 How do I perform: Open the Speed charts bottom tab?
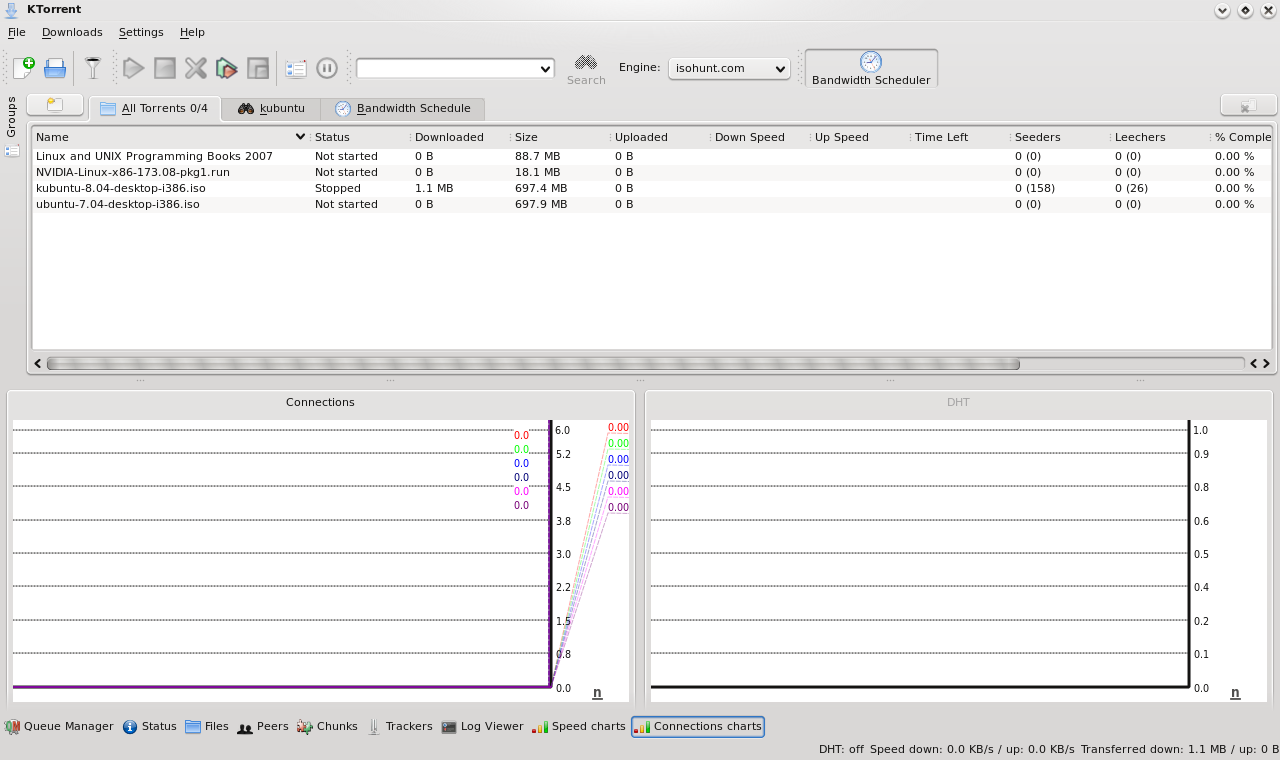click(579, 727)
